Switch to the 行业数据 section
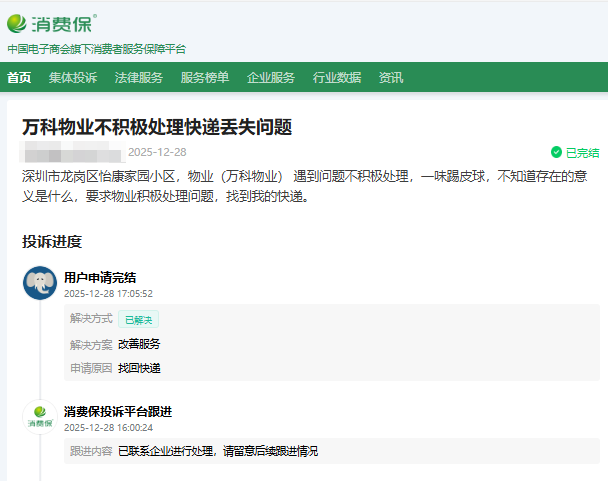 pyautogui.click(x=337, y=78)
